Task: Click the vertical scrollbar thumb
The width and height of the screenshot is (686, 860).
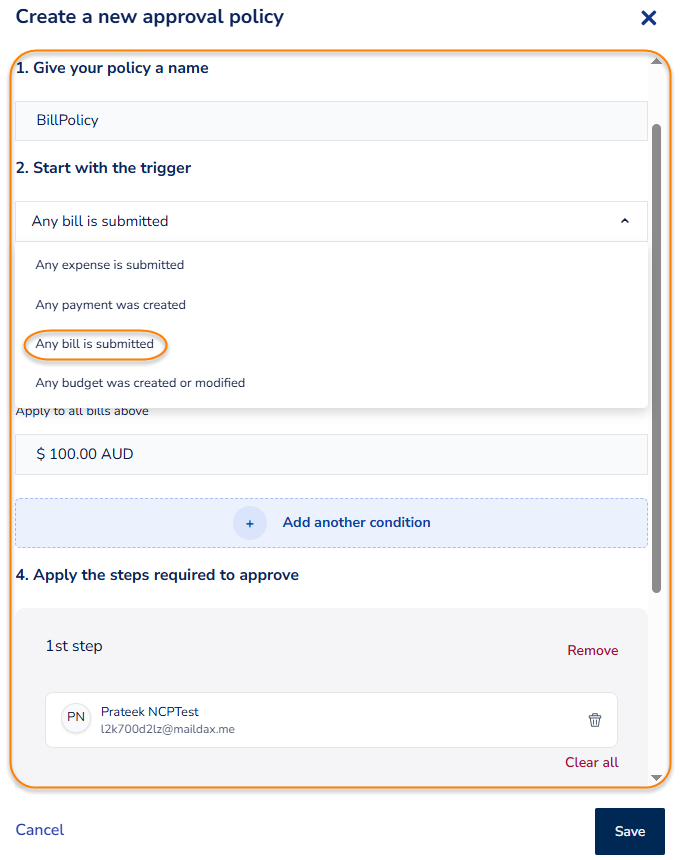Action: pyautogui.click(x=656, y=350)
